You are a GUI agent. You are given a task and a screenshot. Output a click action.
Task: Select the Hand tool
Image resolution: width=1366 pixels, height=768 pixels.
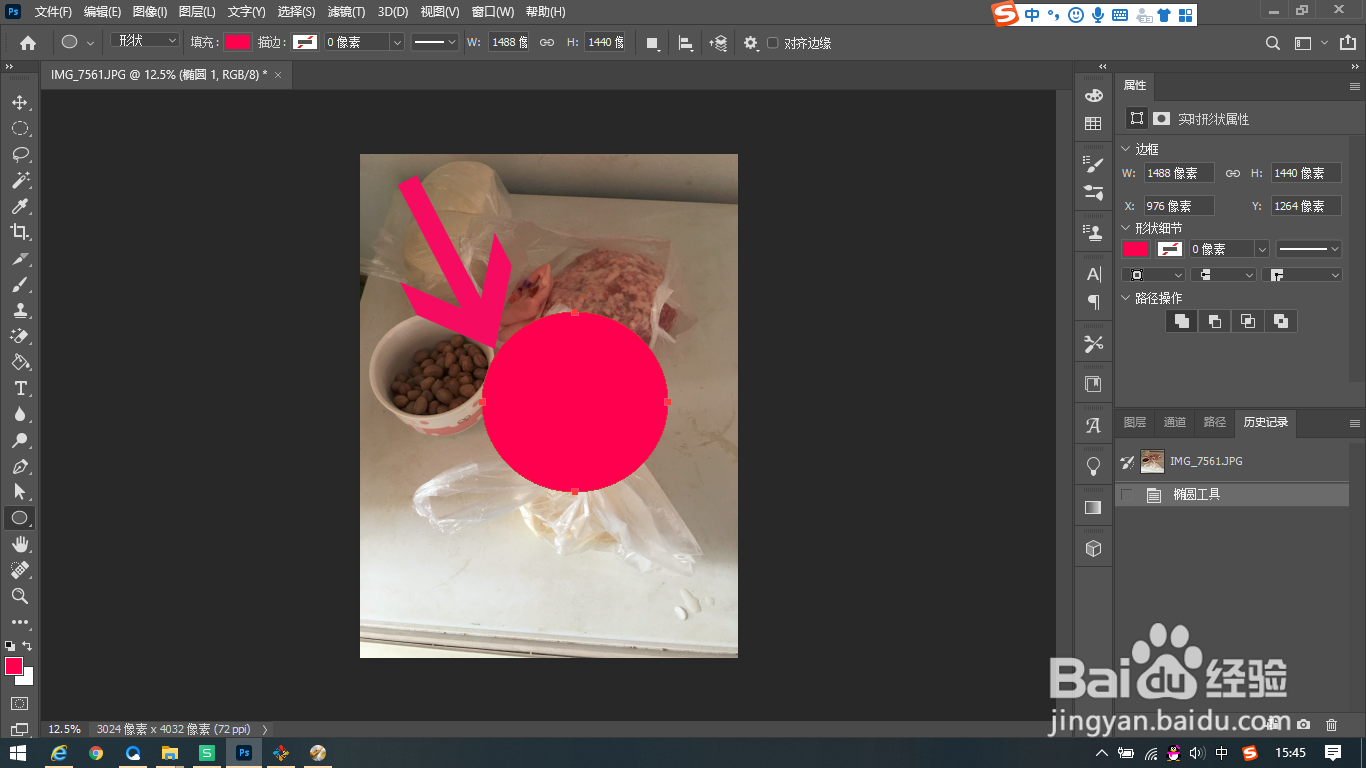click(x=19, y=544)
